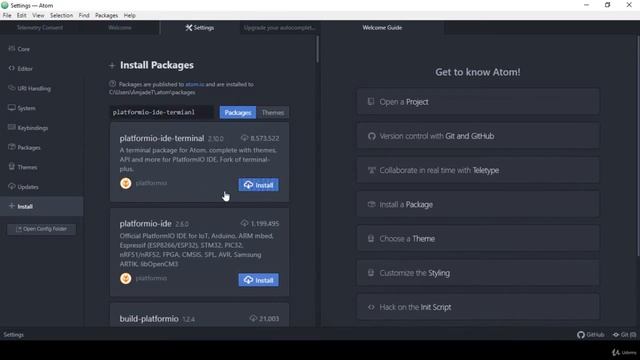Click the settings panel vertical scrollbar

coord(317,49)
